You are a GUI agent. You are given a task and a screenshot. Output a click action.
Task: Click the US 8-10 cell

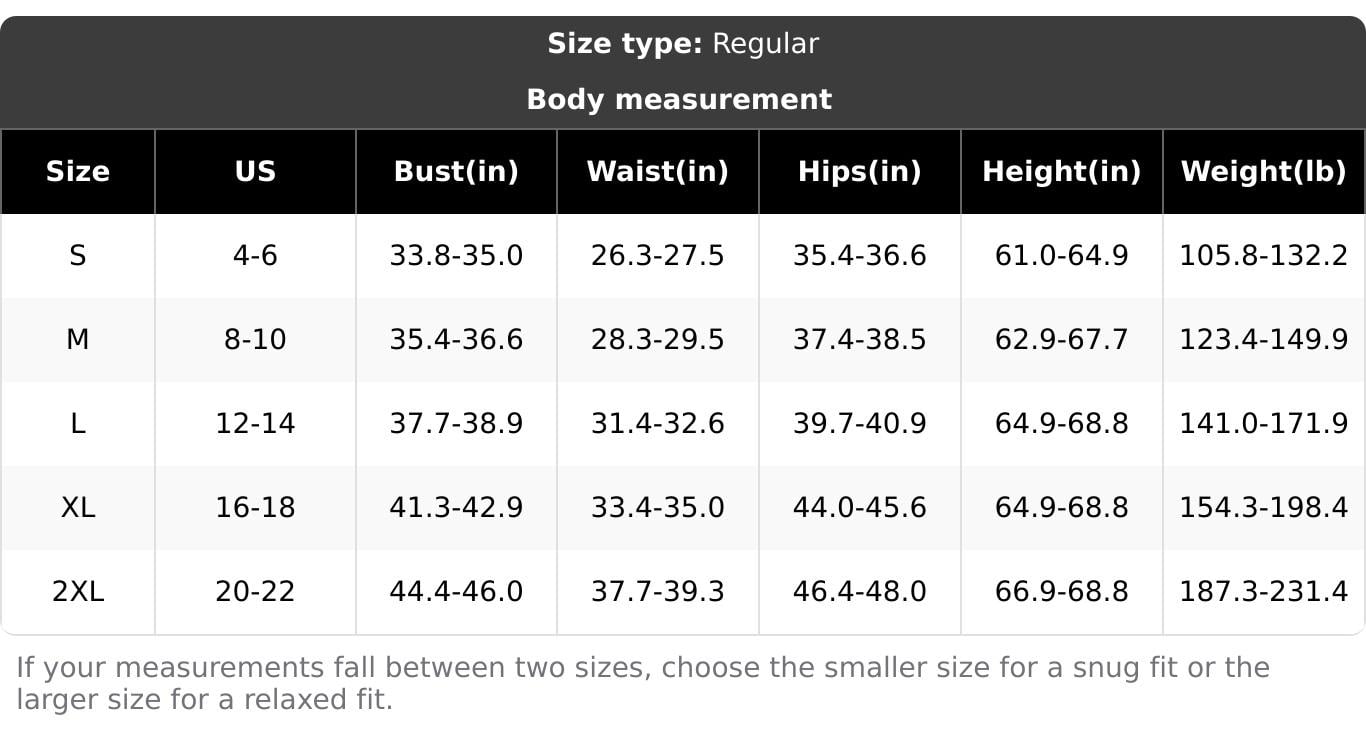point(255,340)
